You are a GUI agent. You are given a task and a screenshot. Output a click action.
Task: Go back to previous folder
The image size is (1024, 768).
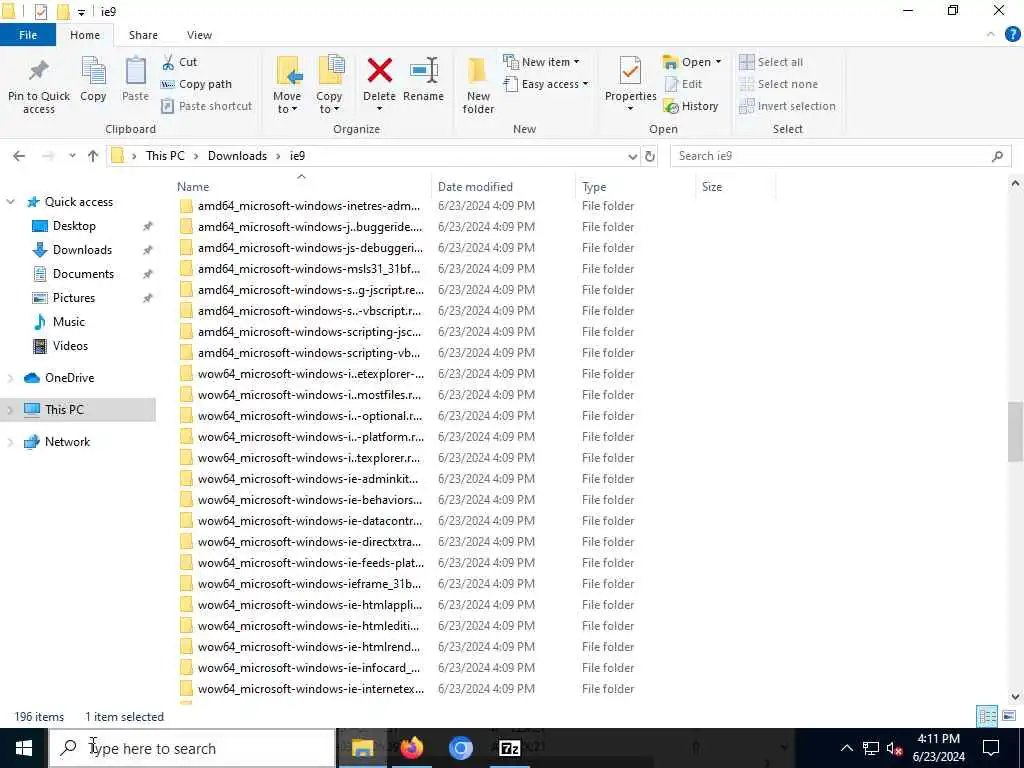19,156
